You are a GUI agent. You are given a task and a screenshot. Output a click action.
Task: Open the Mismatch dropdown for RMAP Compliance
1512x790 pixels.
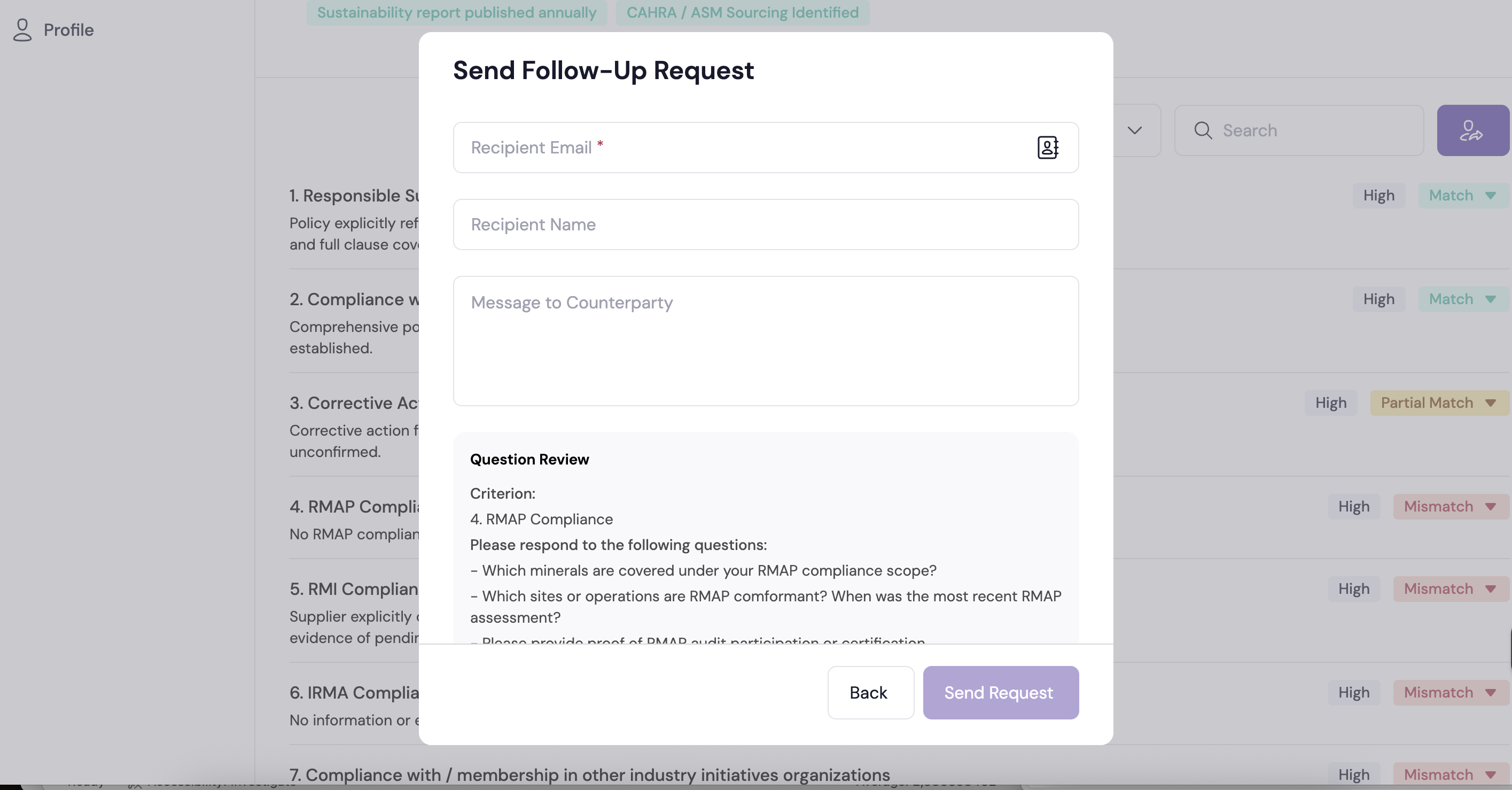click(1447, 506)
